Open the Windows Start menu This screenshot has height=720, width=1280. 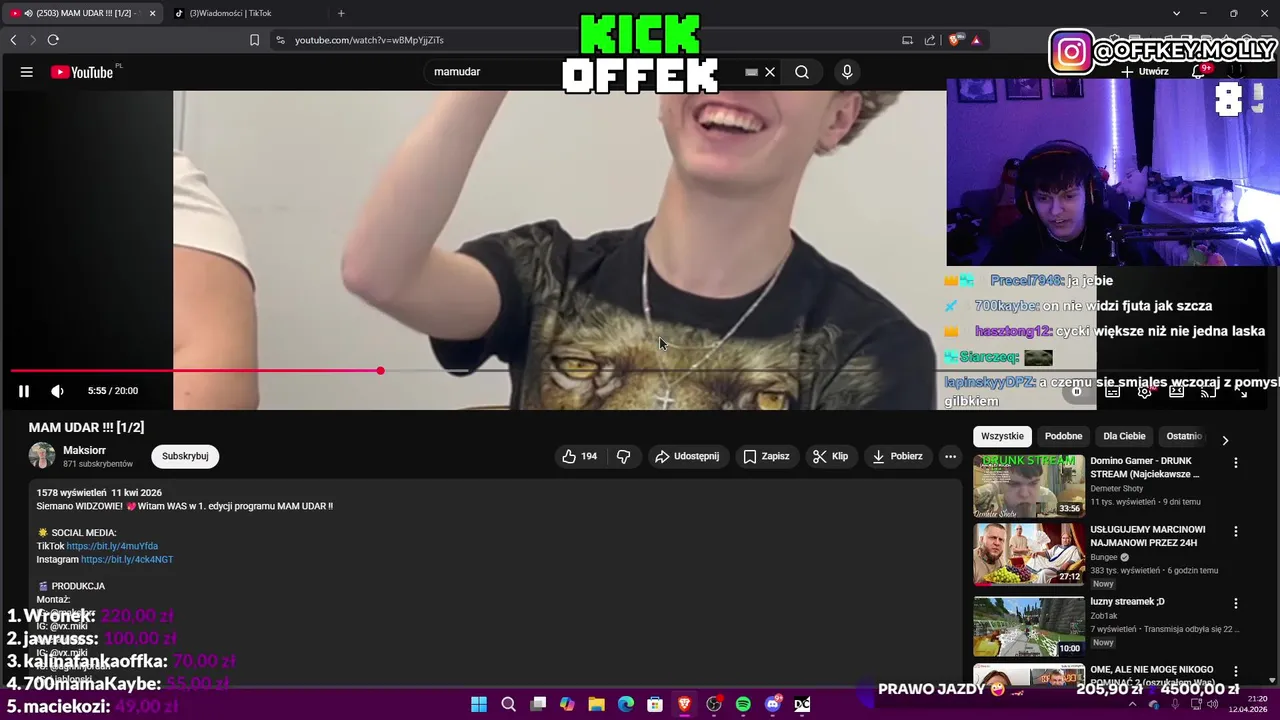[x=479, y=704]
